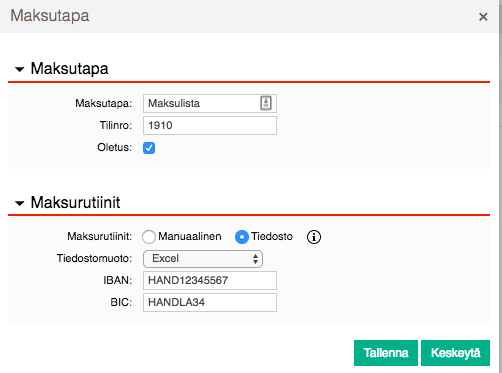Click into the Tilinro field showing 1910

(210, 125)
